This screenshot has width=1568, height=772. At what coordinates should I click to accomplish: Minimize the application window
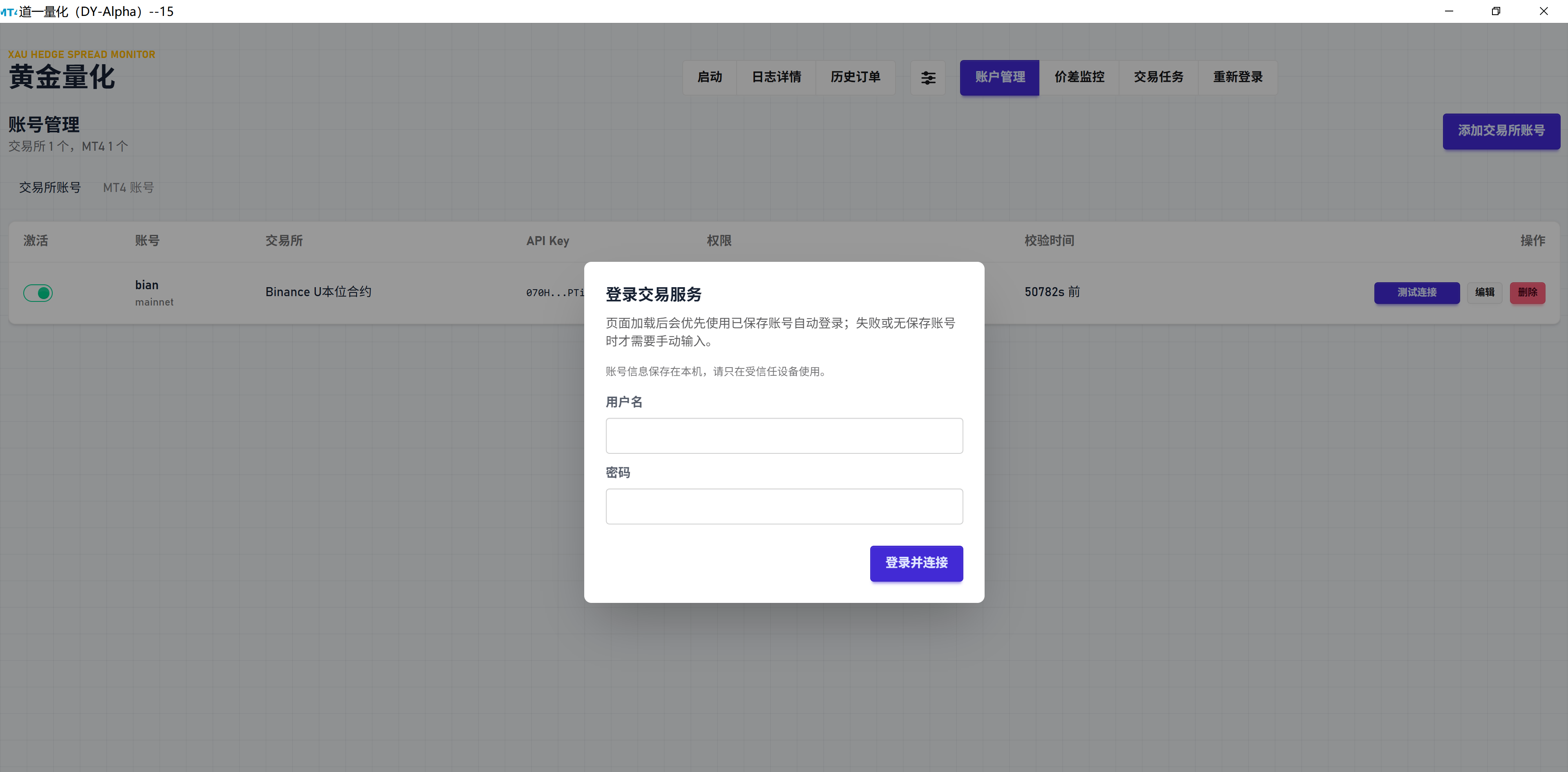coord(1449,11)
